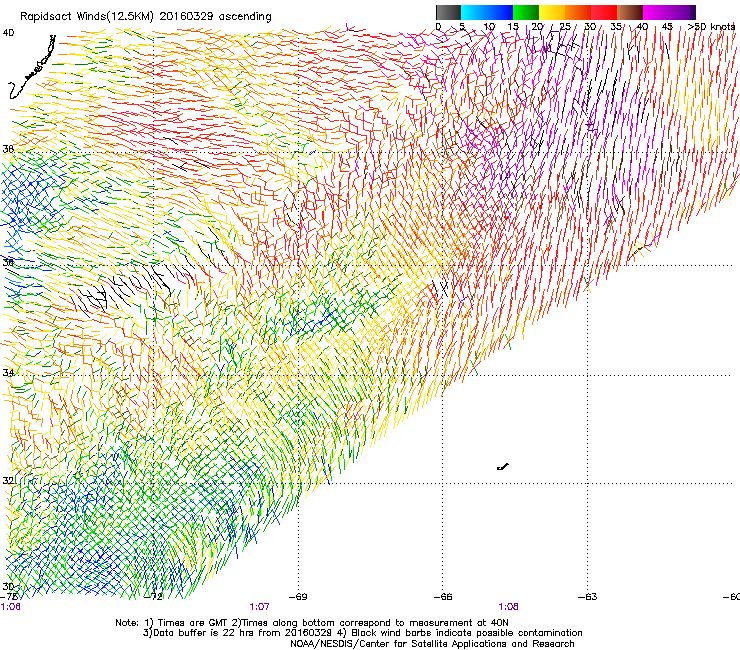This screenshot has width=740, height=650.
Task: Click the note line starting 'Note: 1) Times are GMT'
Action: click(x=312, y=623)
